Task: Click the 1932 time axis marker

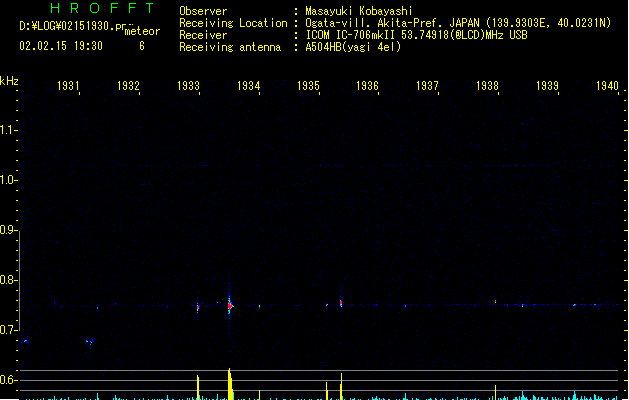Action: tap(128, 85)
